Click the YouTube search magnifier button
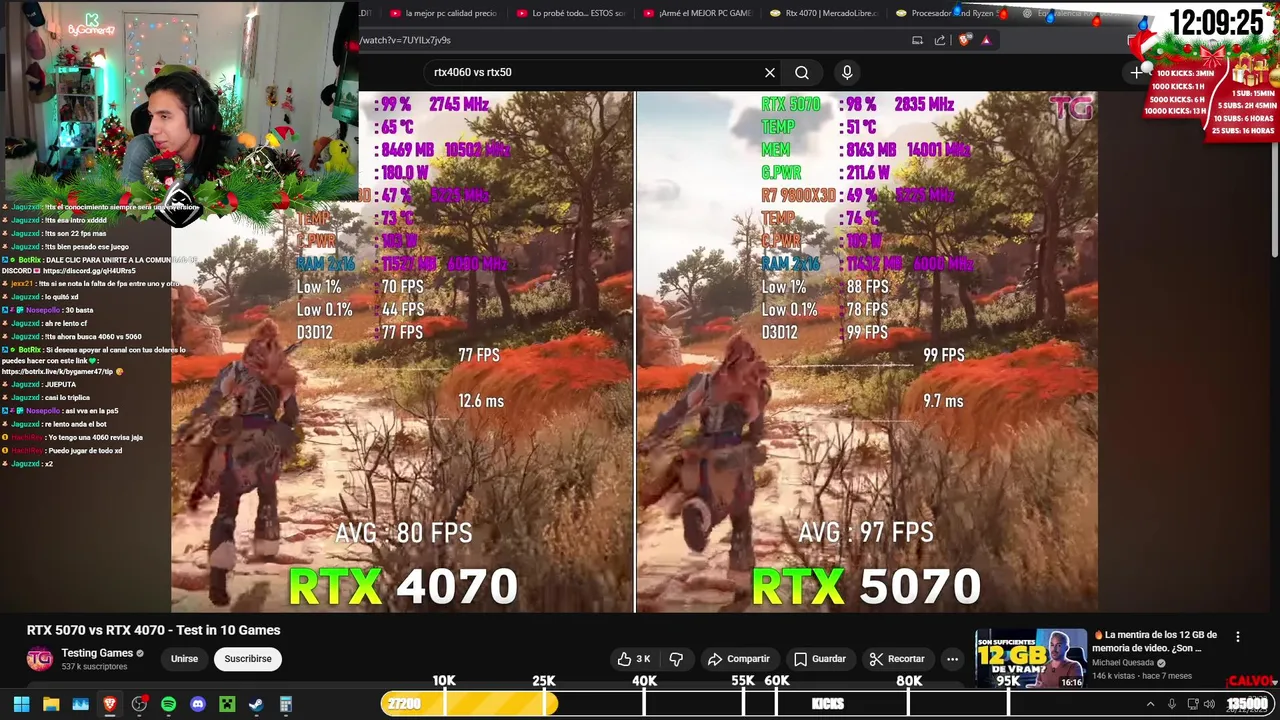This screenshot has height=720, width=1280. click(802, 72)
